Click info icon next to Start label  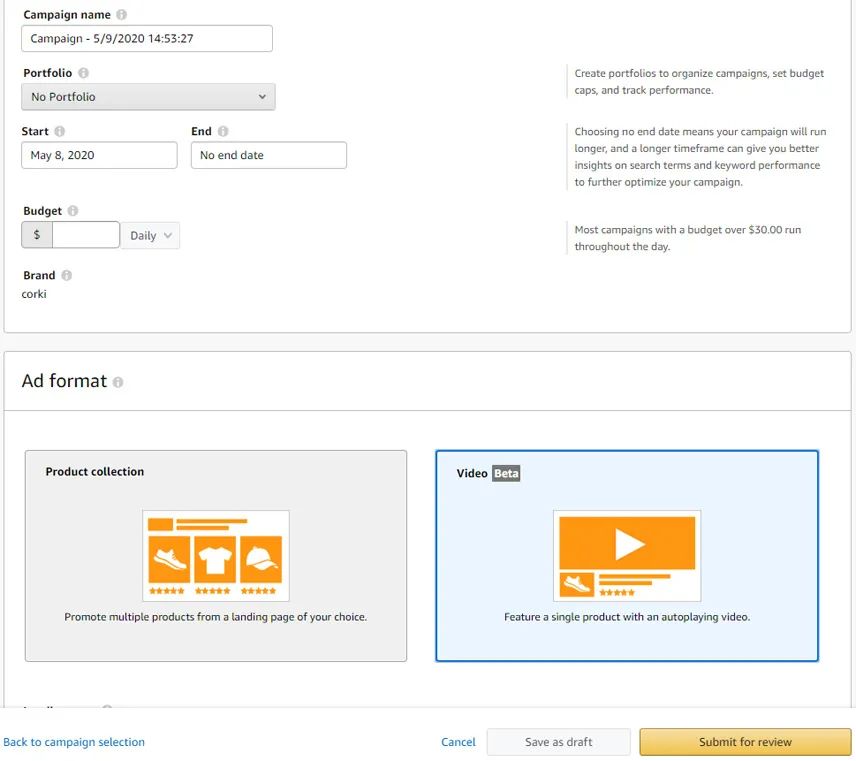tap(60, 131)
